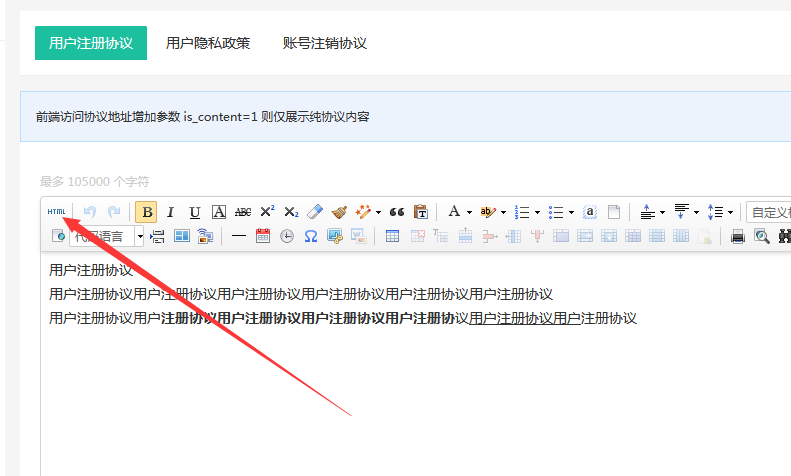Insert an unordered bullet list

tap(556, 212)
